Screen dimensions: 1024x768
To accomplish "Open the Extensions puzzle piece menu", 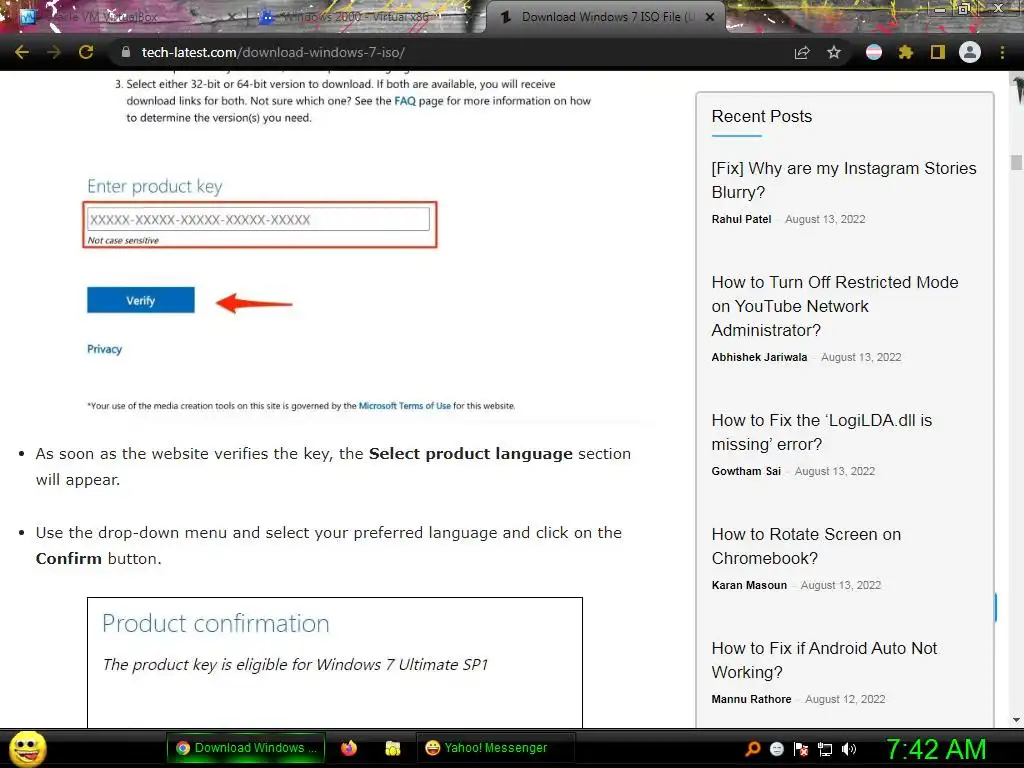I will [x=906, y=52].
